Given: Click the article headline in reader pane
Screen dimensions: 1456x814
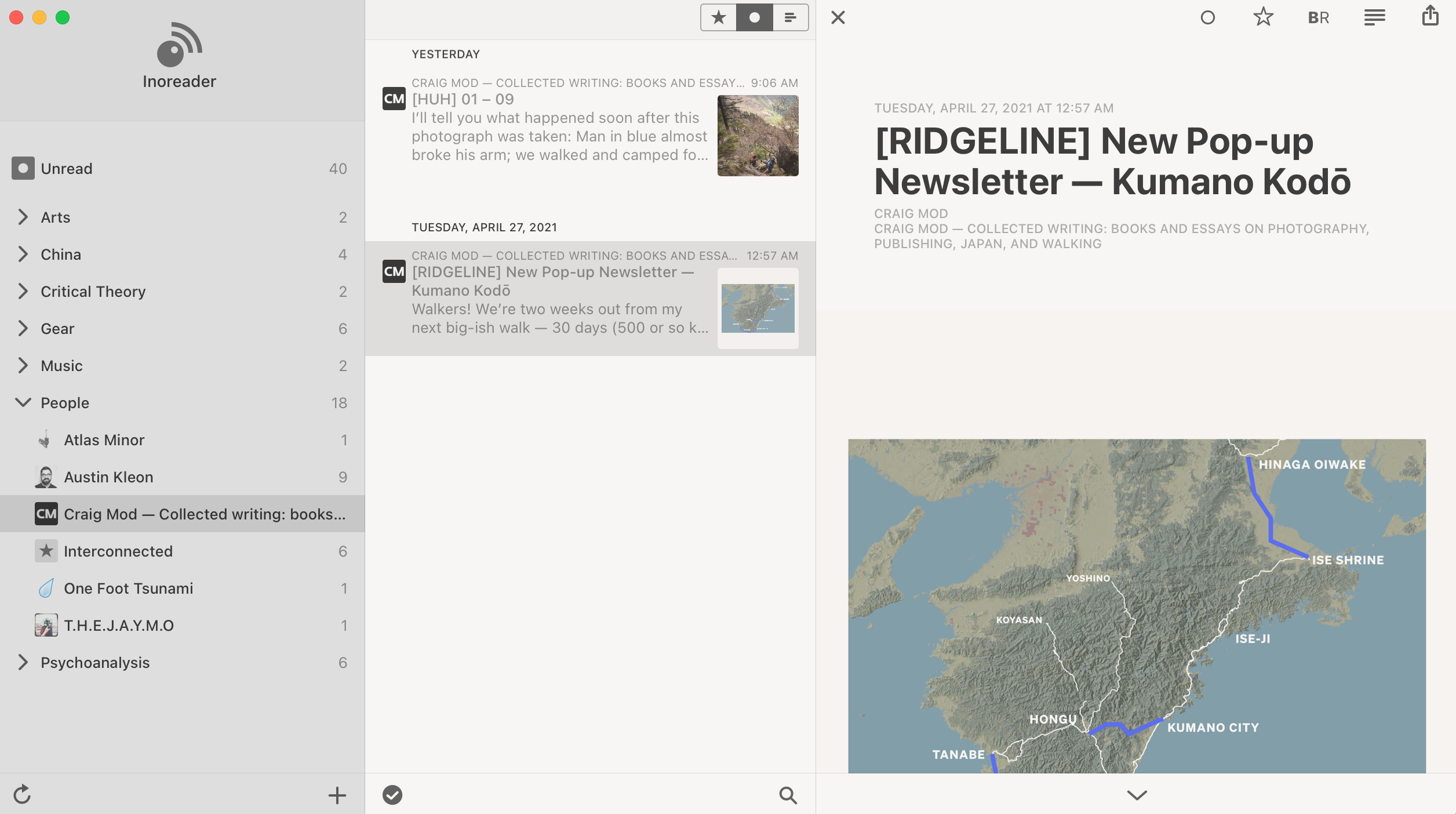Looking at the screenshot, I should [1112, 161].
